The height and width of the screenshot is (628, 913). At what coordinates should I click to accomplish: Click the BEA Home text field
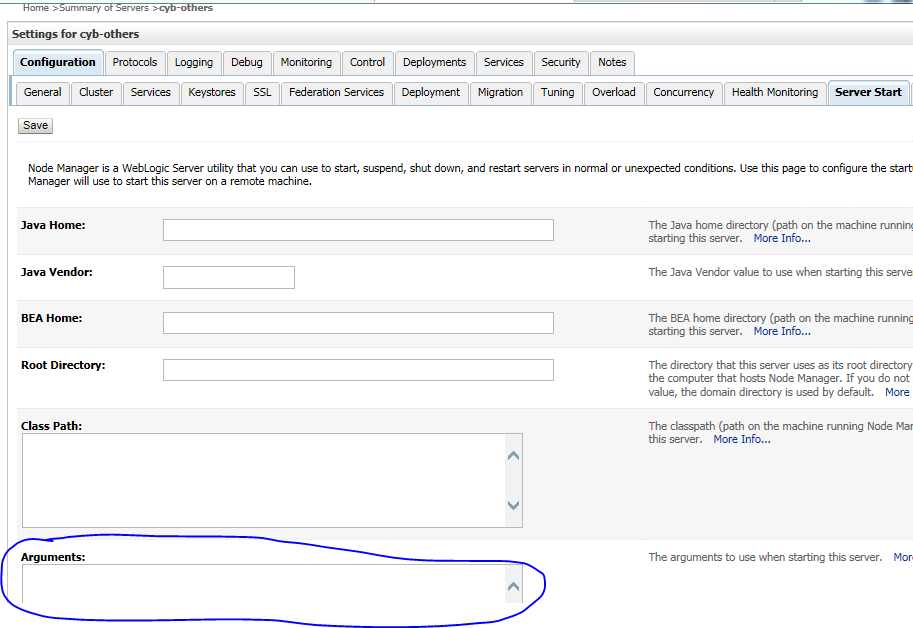pos(358,323)
